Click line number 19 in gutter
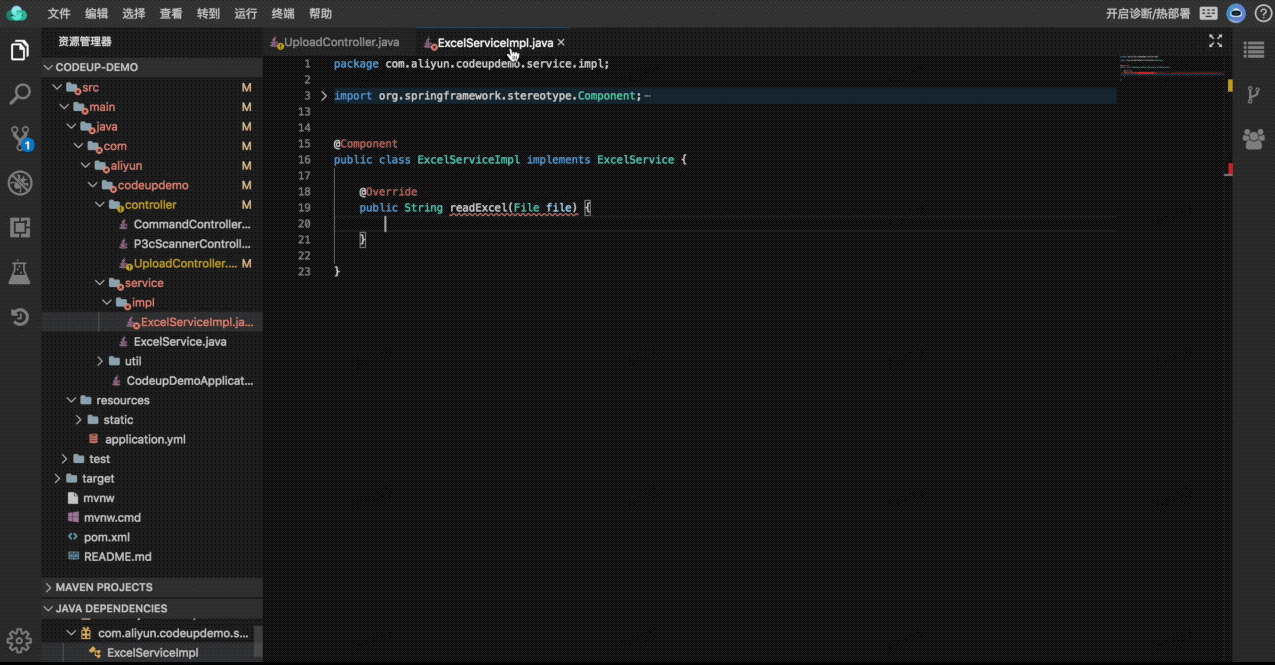 point(305,208)
